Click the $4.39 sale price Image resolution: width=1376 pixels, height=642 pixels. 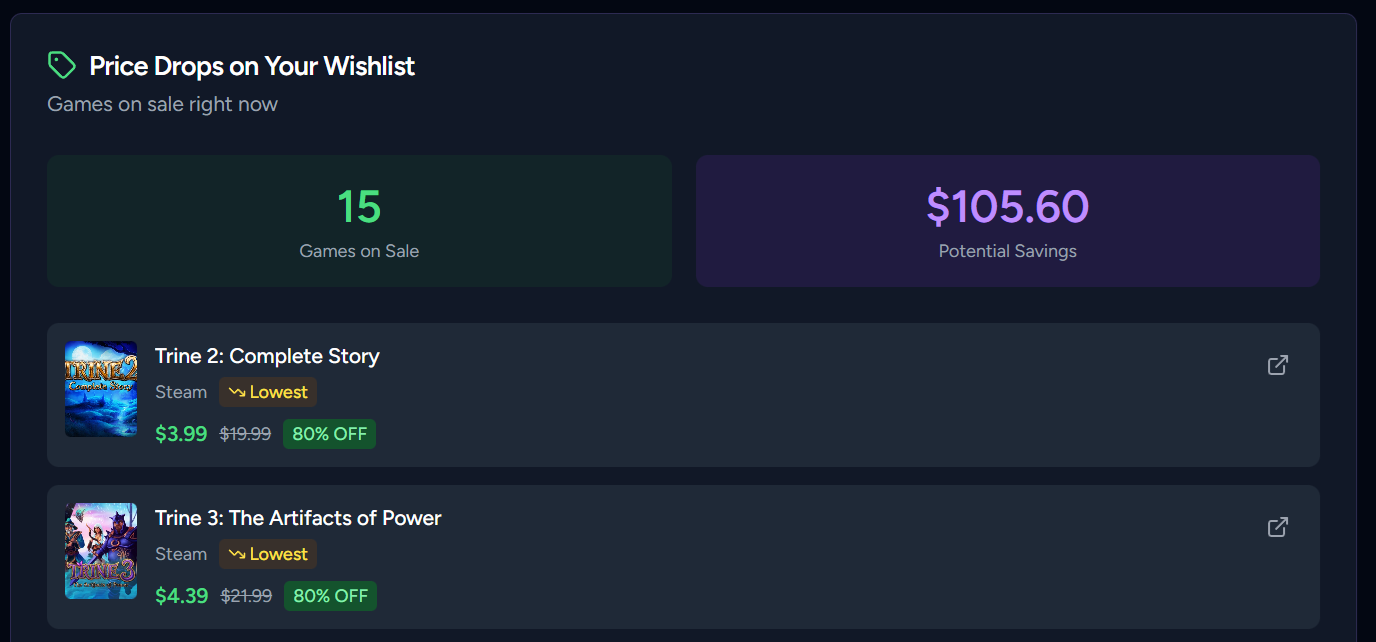pyautogui.click(x=182, y=596)
